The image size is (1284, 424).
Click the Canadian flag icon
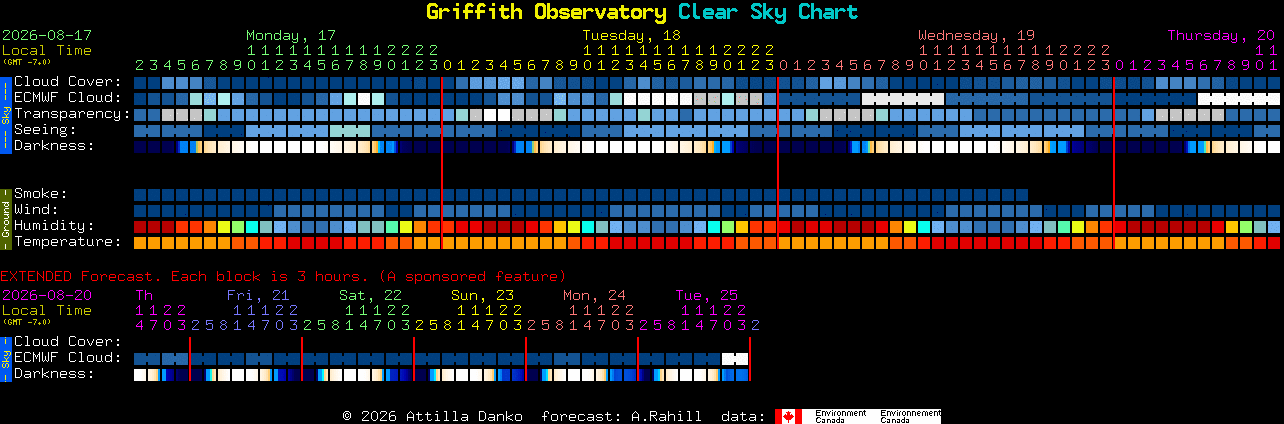[789, 416]
